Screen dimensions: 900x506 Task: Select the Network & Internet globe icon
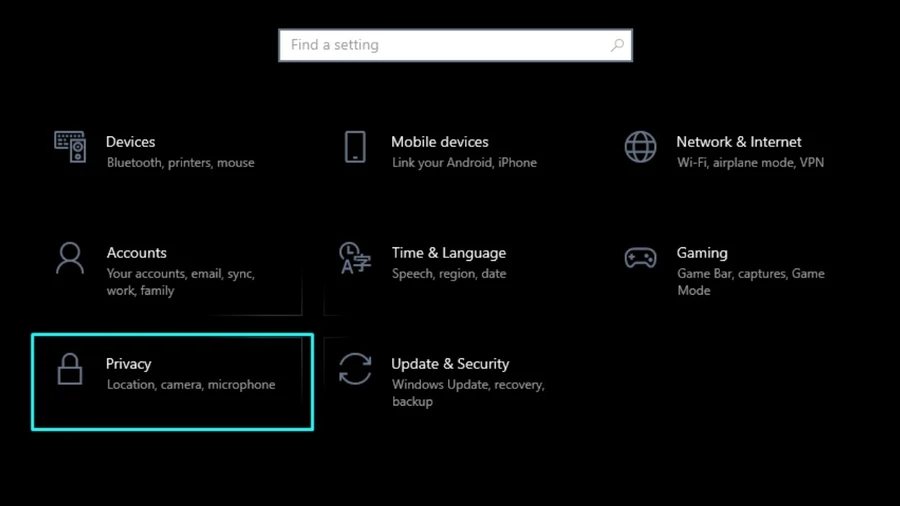point(641,147)
